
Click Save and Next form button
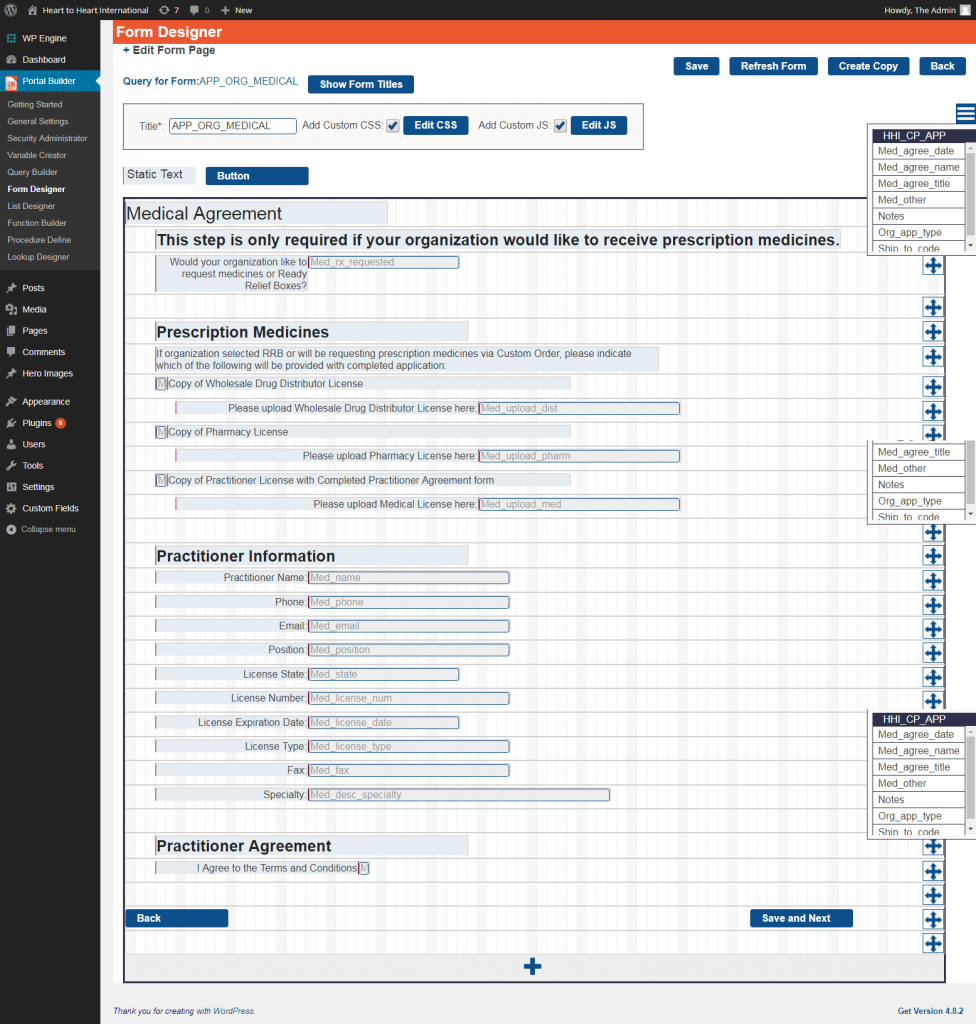pyautogui.click(x=801, y=918)
